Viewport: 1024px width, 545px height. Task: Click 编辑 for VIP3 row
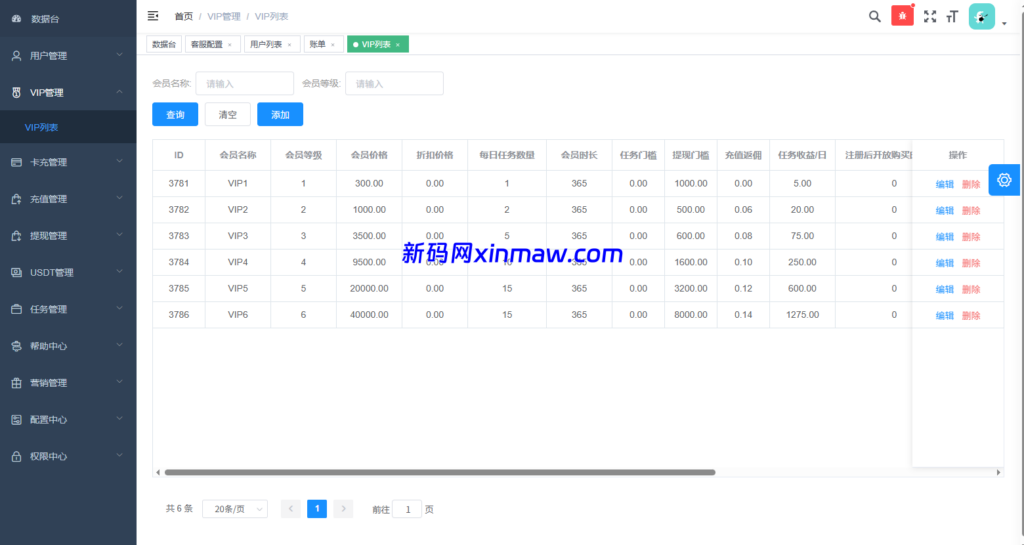coord(945,236)
